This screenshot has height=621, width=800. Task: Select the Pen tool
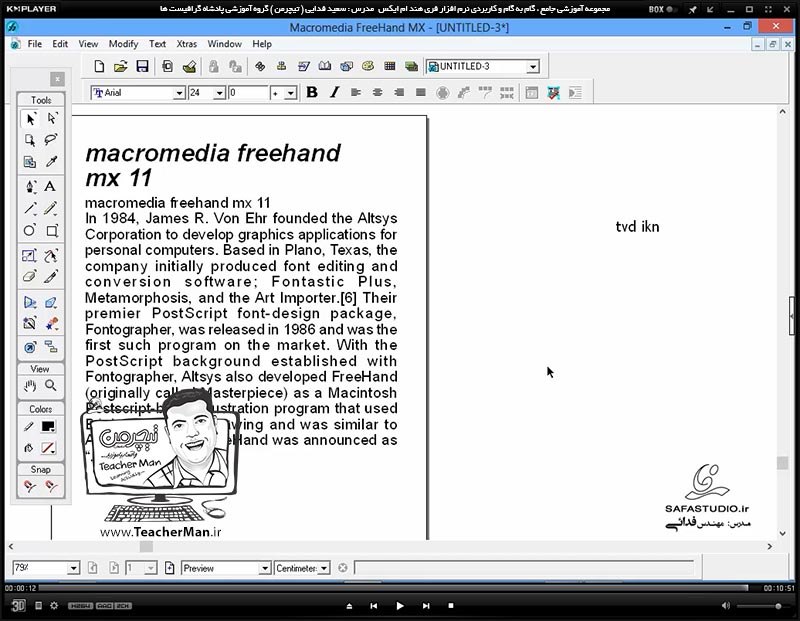(30, 186)
